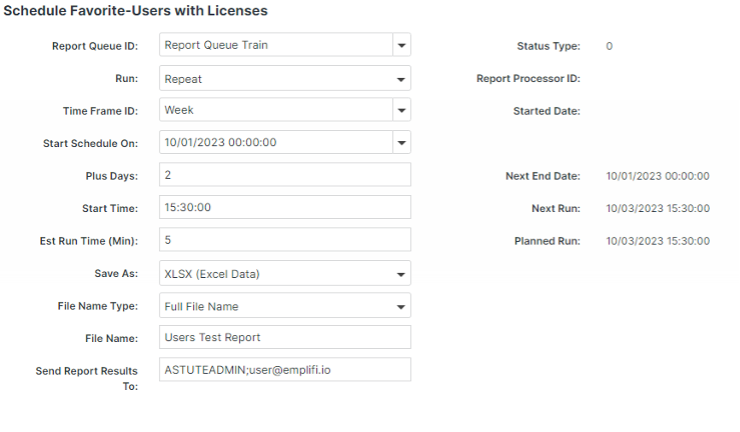Focus the Start Time field showing 15:30:00
This screenshot has width=740, height=432.
[284, 208]
